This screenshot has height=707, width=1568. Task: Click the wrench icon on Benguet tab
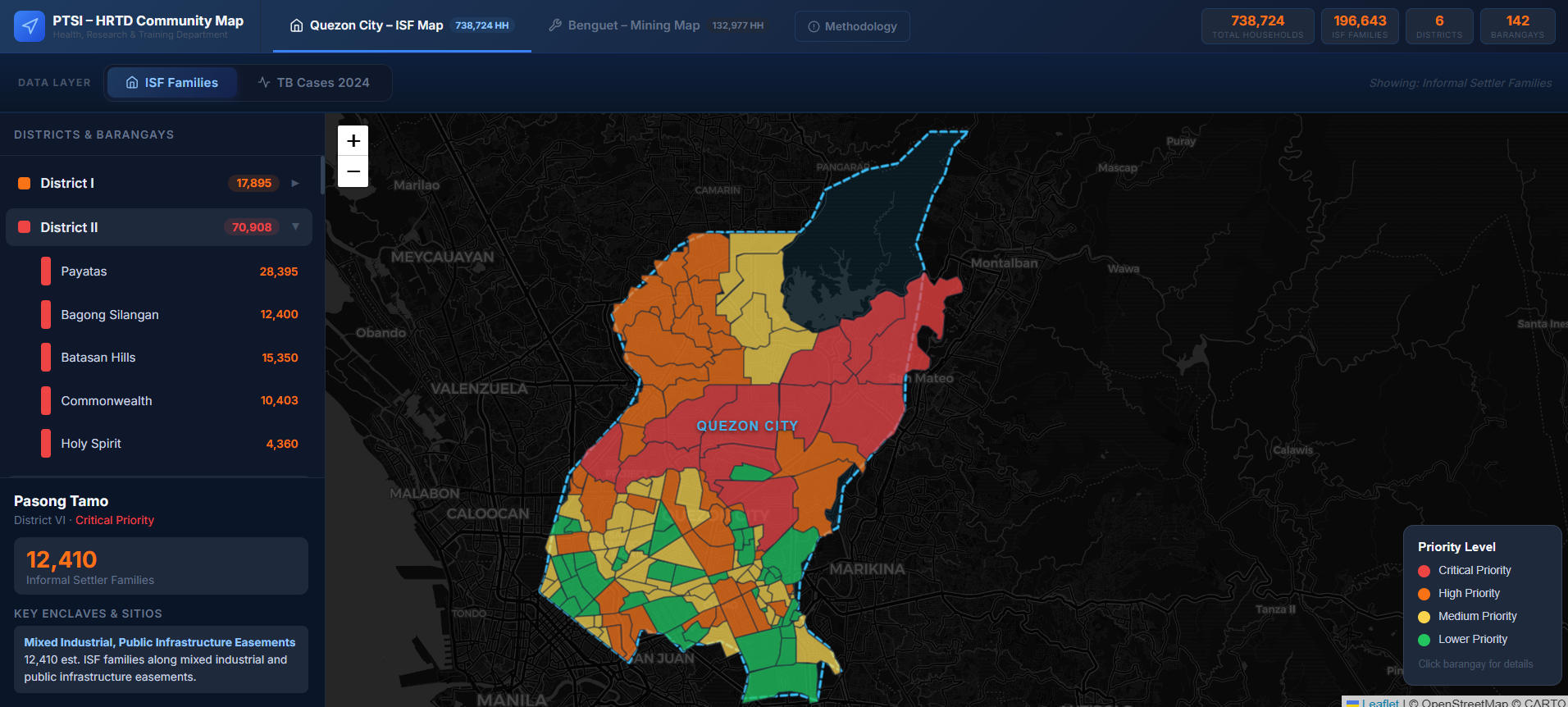(x=555, y=25)
